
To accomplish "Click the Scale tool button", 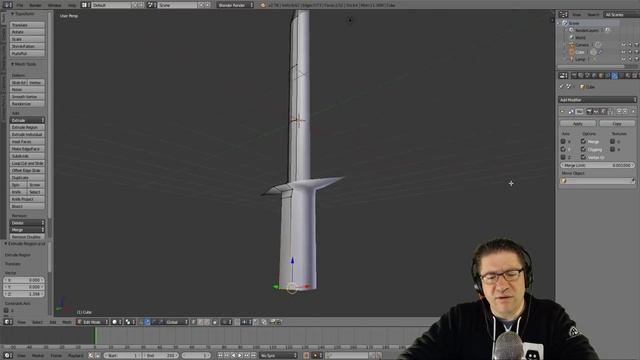I will 27,39.
